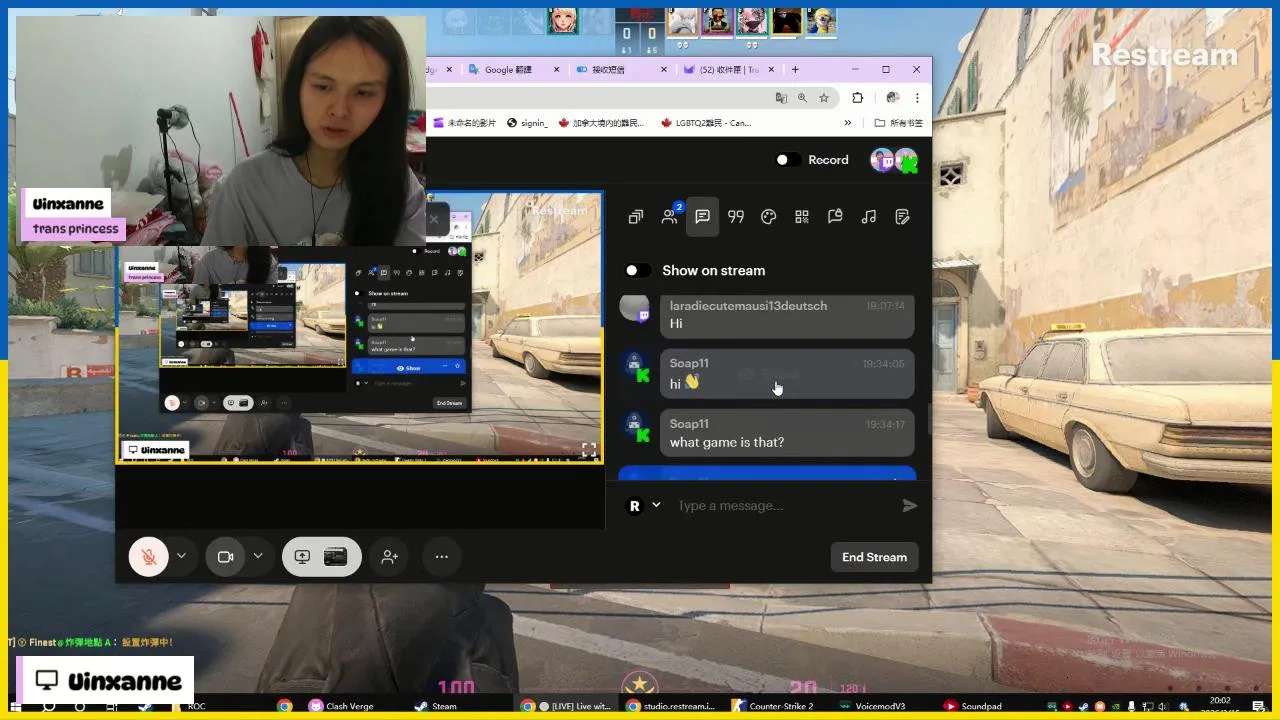Open the 所有书签 bookmarks folder
Viewport: 1280px width, 720px height.
point(898,123)
